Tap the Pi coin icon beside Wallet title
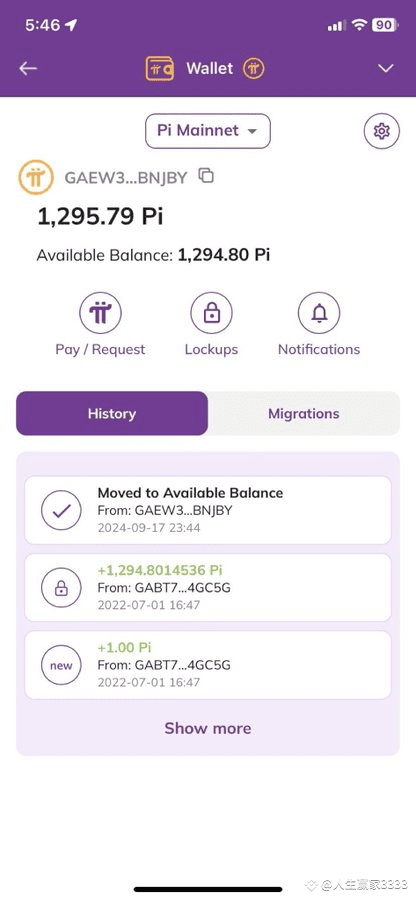Screen dimensions: 416x900 (253, 69)
